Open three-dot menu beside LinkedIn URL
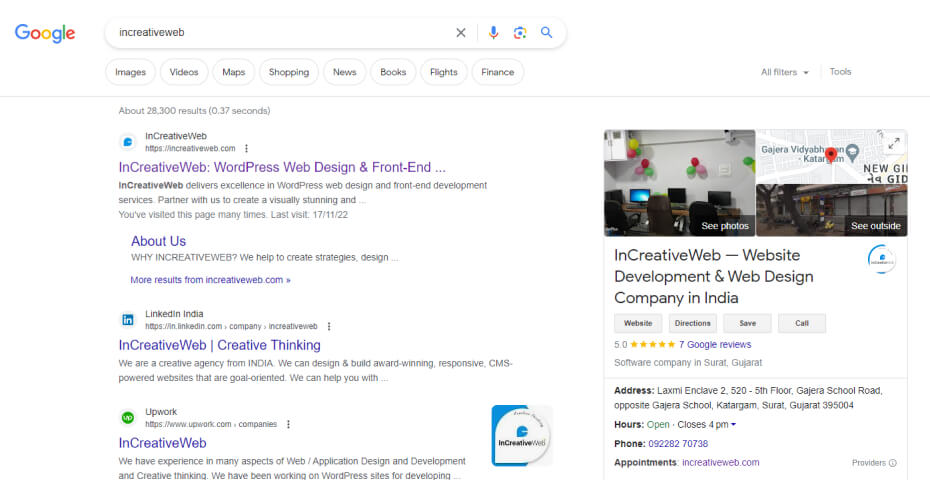 329,326
